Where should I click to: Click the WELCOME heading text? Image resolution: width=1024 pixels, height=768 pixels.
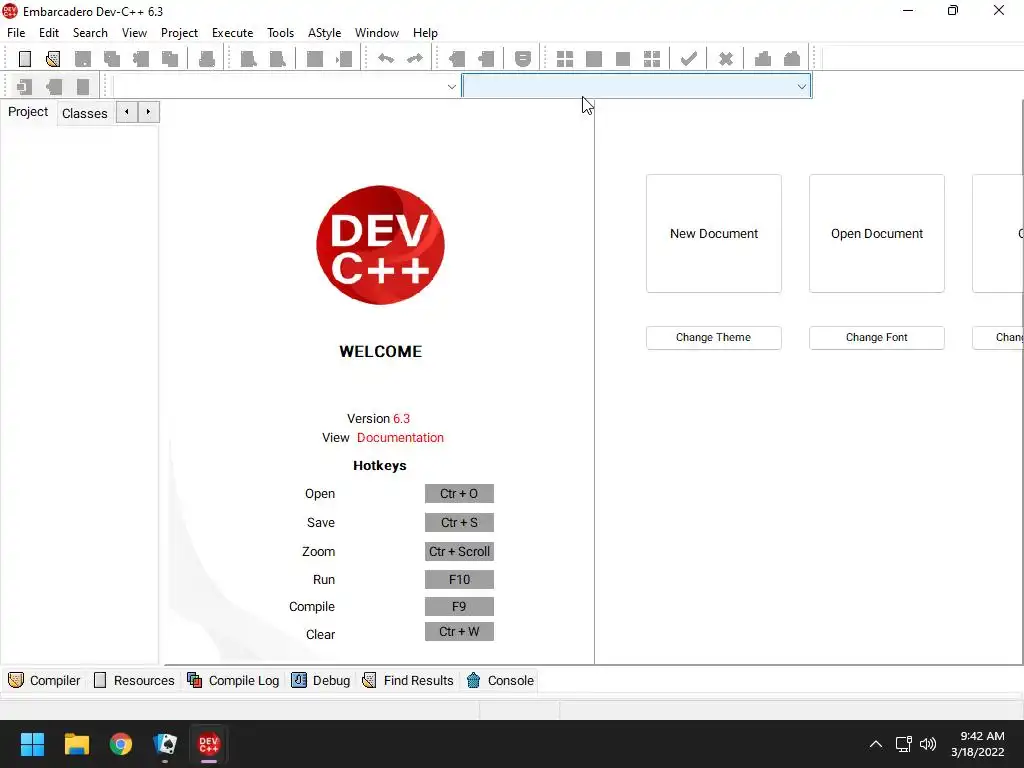coord(381,351)
